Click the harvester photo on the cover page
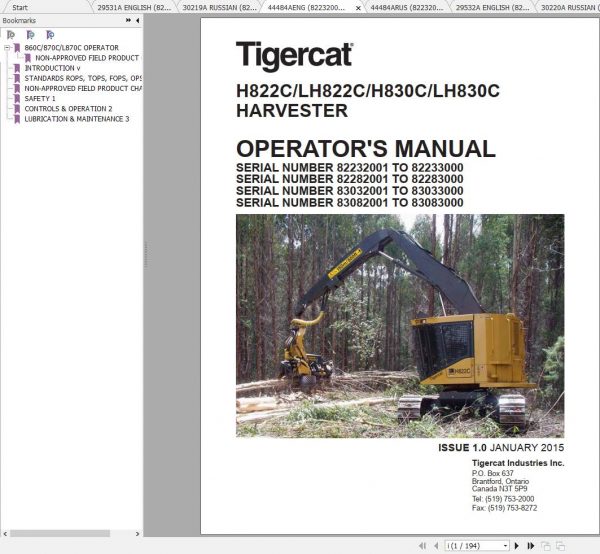600x554 pixels. (x=400, y=326)
